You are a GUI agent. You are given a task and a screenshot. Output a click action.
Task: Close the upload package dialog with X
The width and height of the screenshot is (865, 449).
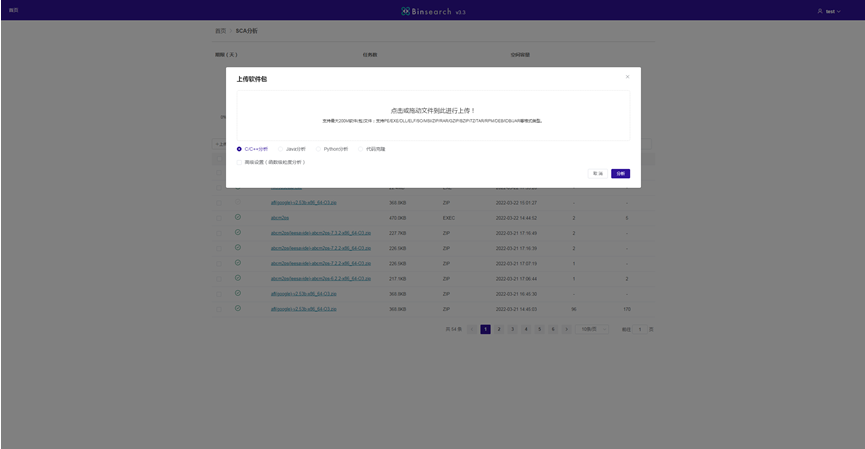click(x=627, y=77)
